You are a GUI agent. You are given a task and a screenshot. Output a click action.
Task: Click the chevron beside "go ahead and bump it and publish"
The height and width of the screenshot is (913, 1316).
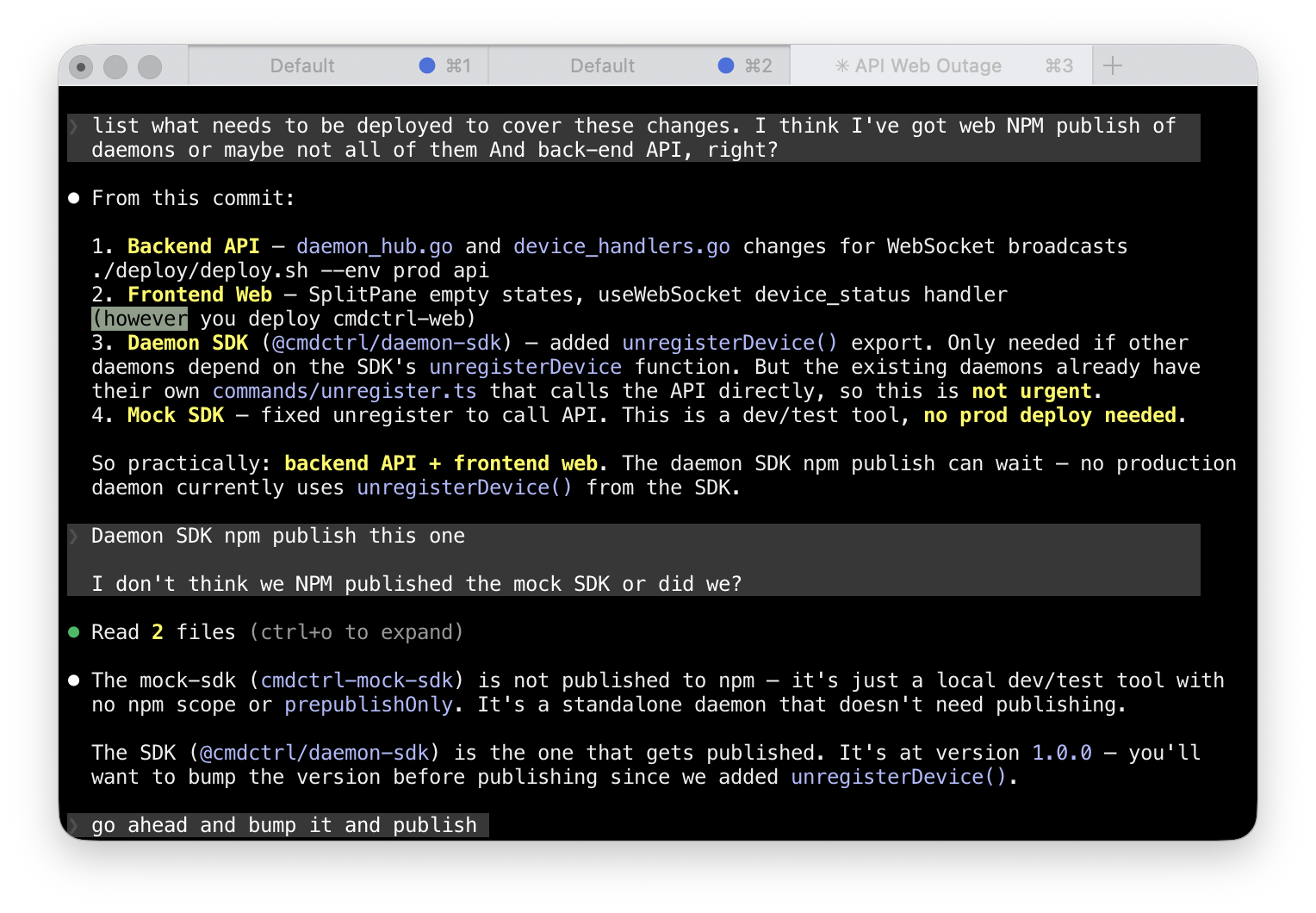coord(73,824)
